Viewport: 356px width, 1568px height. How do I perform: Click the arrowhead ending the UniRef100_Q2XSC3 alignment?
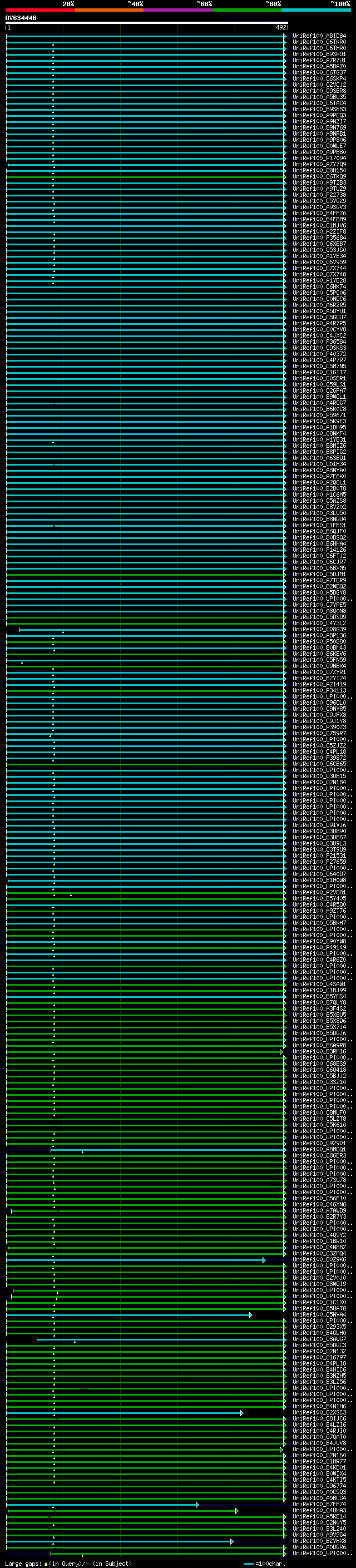(x=241, y=1413)
